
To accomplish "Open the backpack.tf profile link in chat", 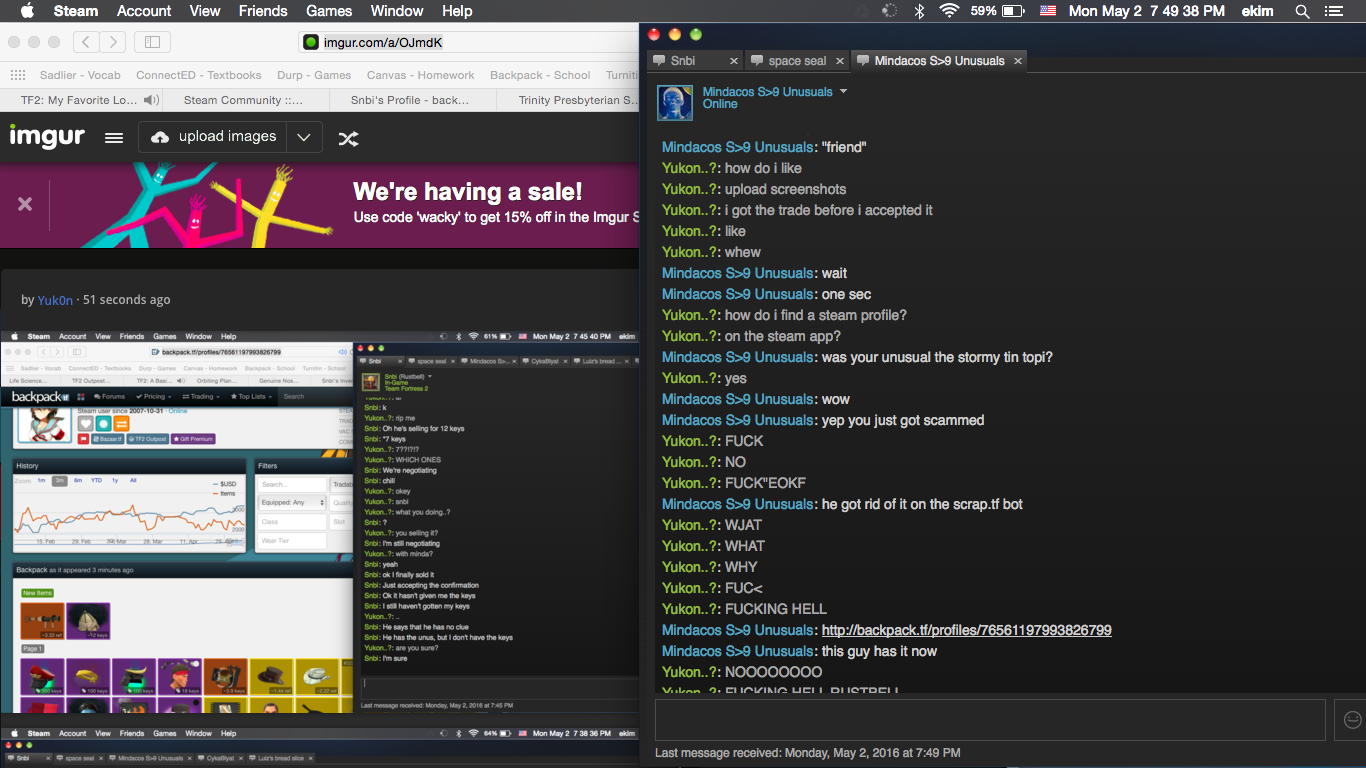I will click(966, 630).
